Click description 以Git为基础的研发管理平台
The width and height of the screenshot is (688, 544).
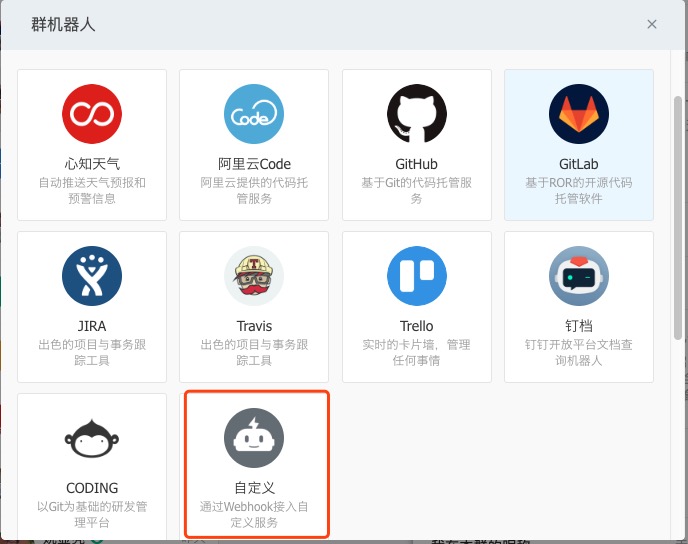click(92, 515)
